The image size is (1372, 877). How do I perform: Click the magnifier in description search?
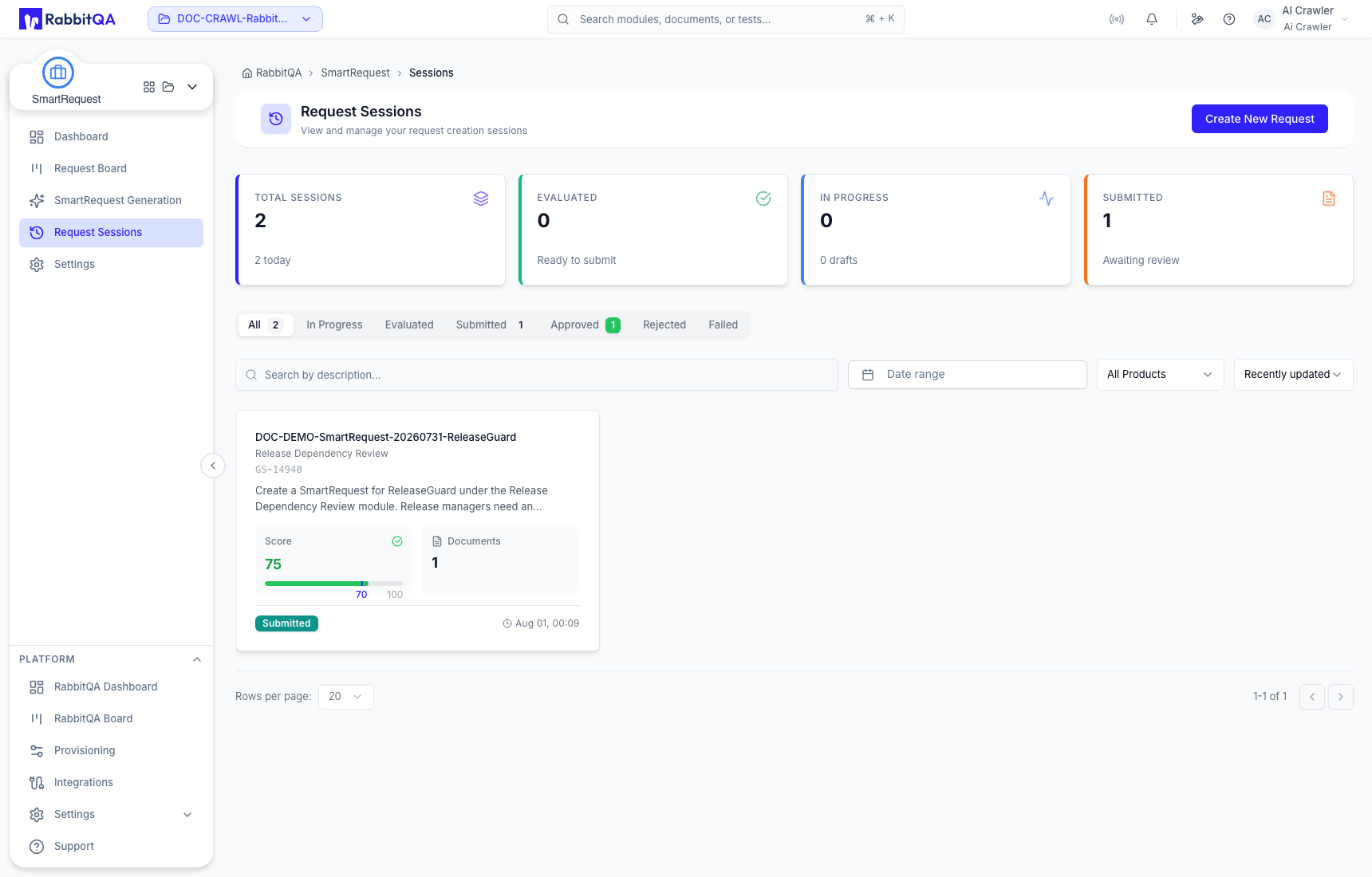[251, 375]
